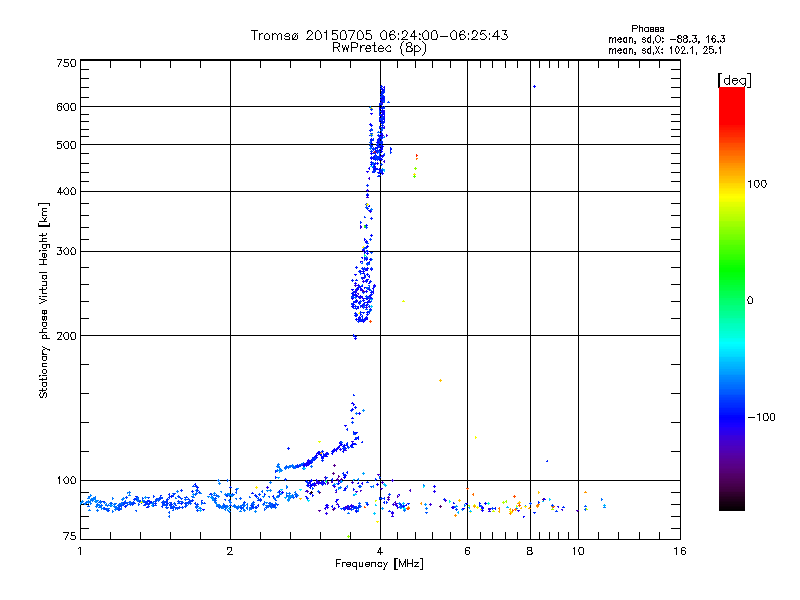The width and height of the screenshot is (800, 600).
Task: Click the plot title 'Tromsø 20150705 06:24:00-06:25:43'
Action: coord(379,35)
